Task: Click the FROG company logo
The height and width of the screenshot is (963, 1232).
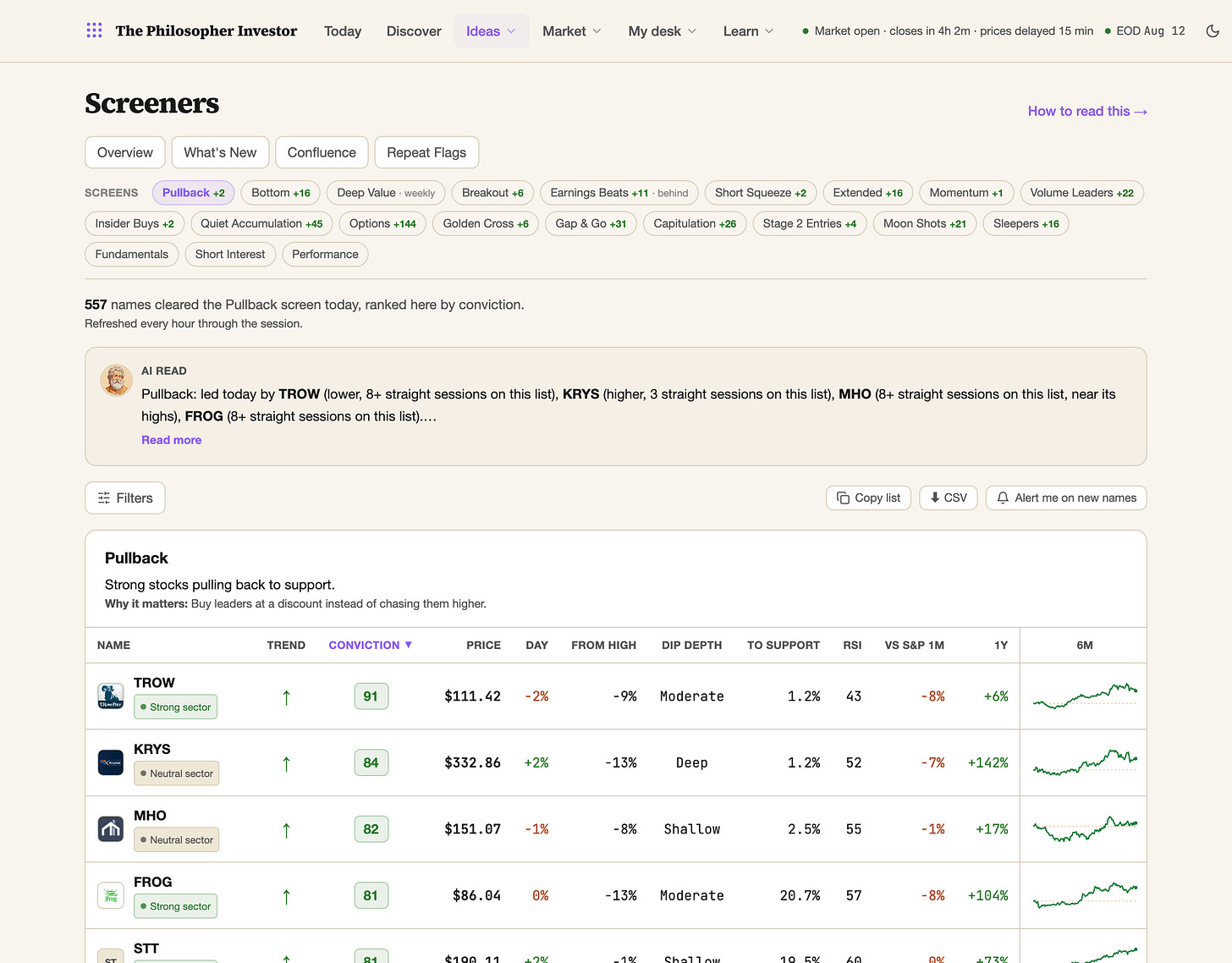Action: click(x=111, y=895)
